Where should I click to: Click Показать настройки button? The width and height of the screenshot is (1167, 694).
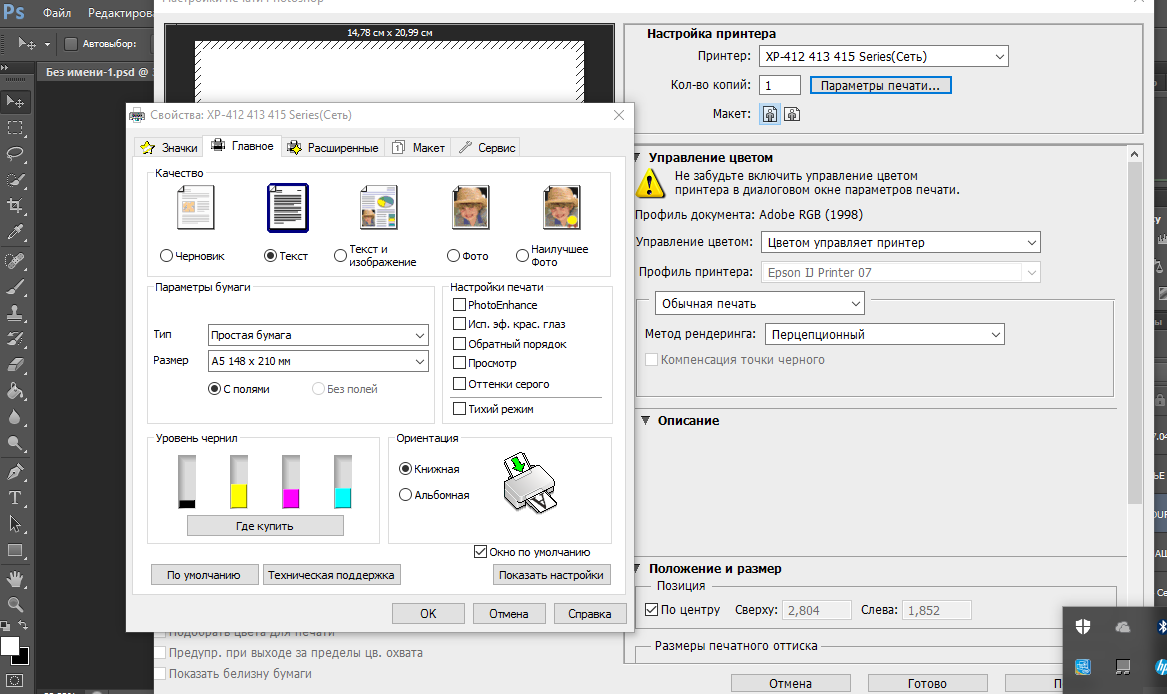click(x=551, y=575)
